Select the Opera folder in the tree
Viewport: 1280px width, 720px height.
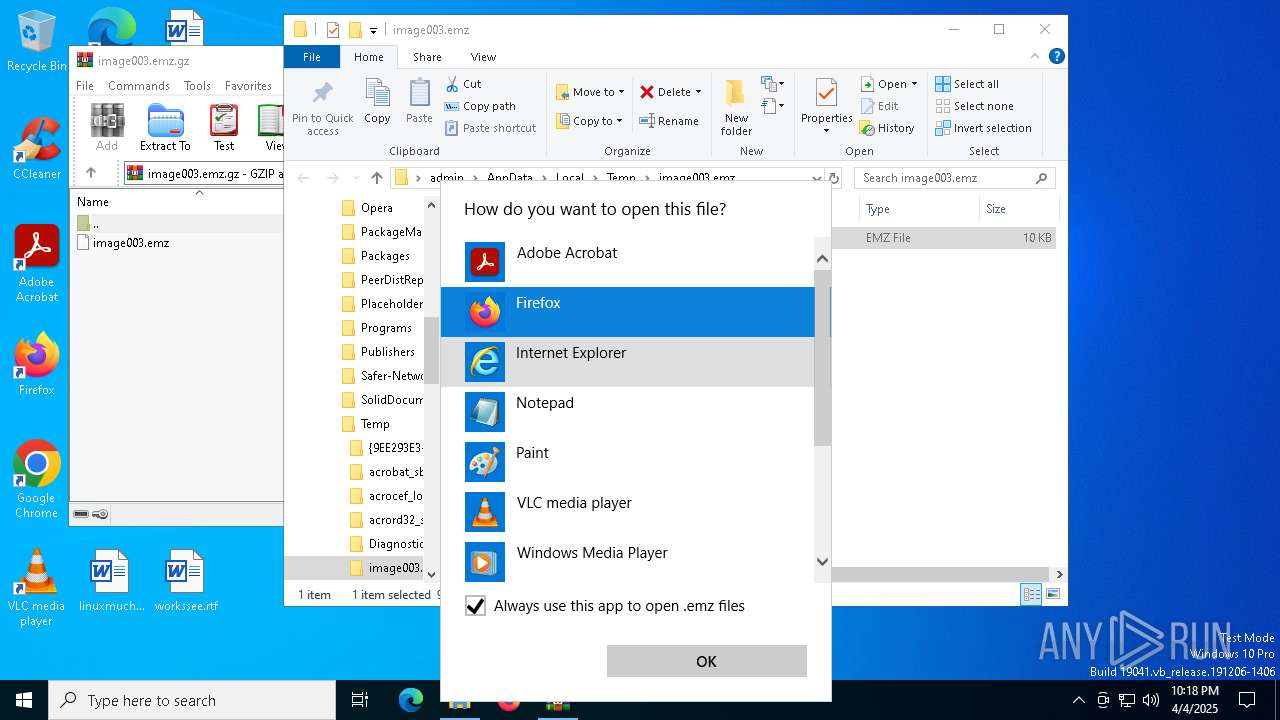tap(367, 208)
